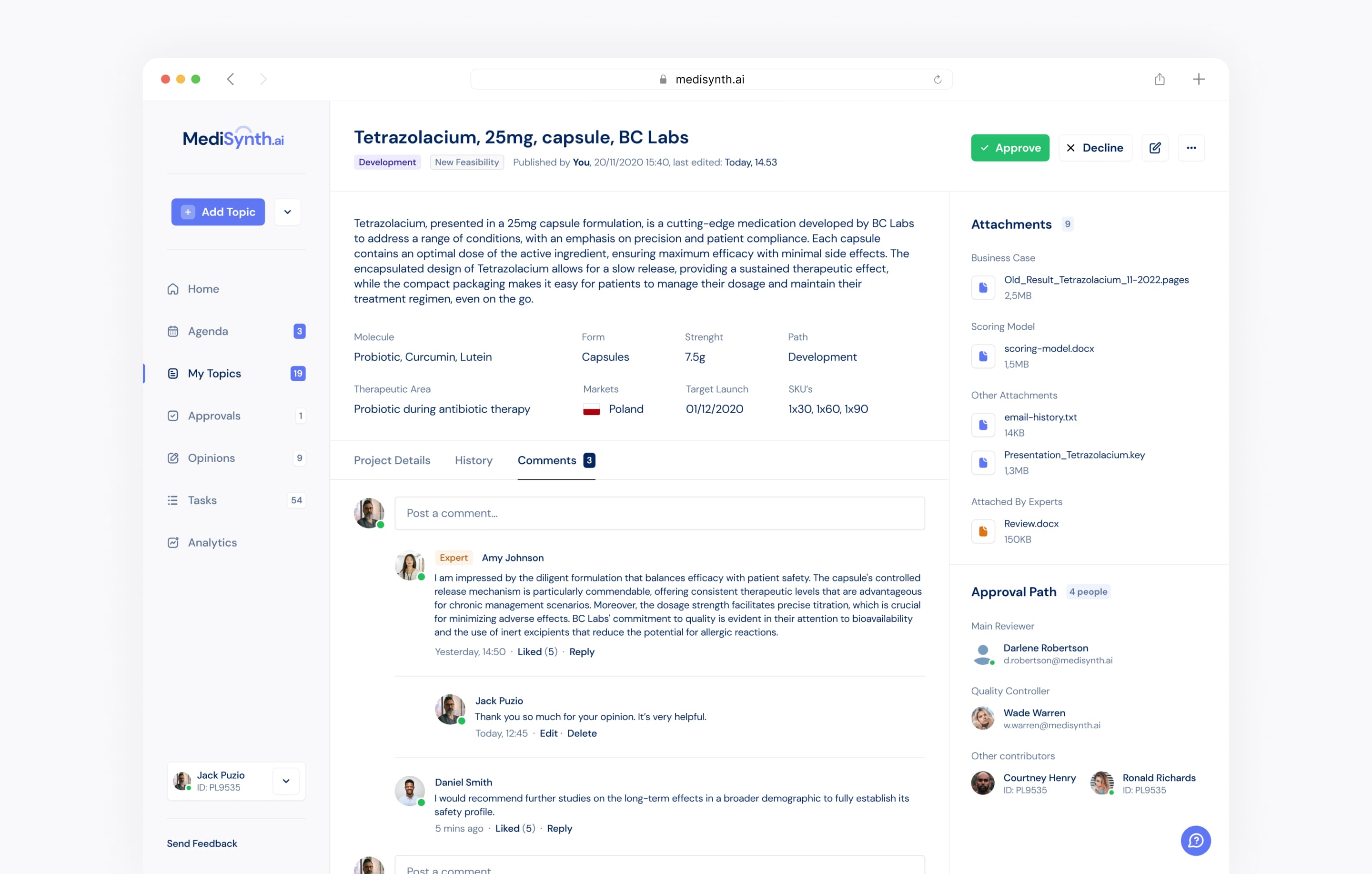The height and width of the screenshot is (874, 1372).
Task: Open a new browser tab with plus icon
Action: pyautogui.click(x=1198, y=79)
